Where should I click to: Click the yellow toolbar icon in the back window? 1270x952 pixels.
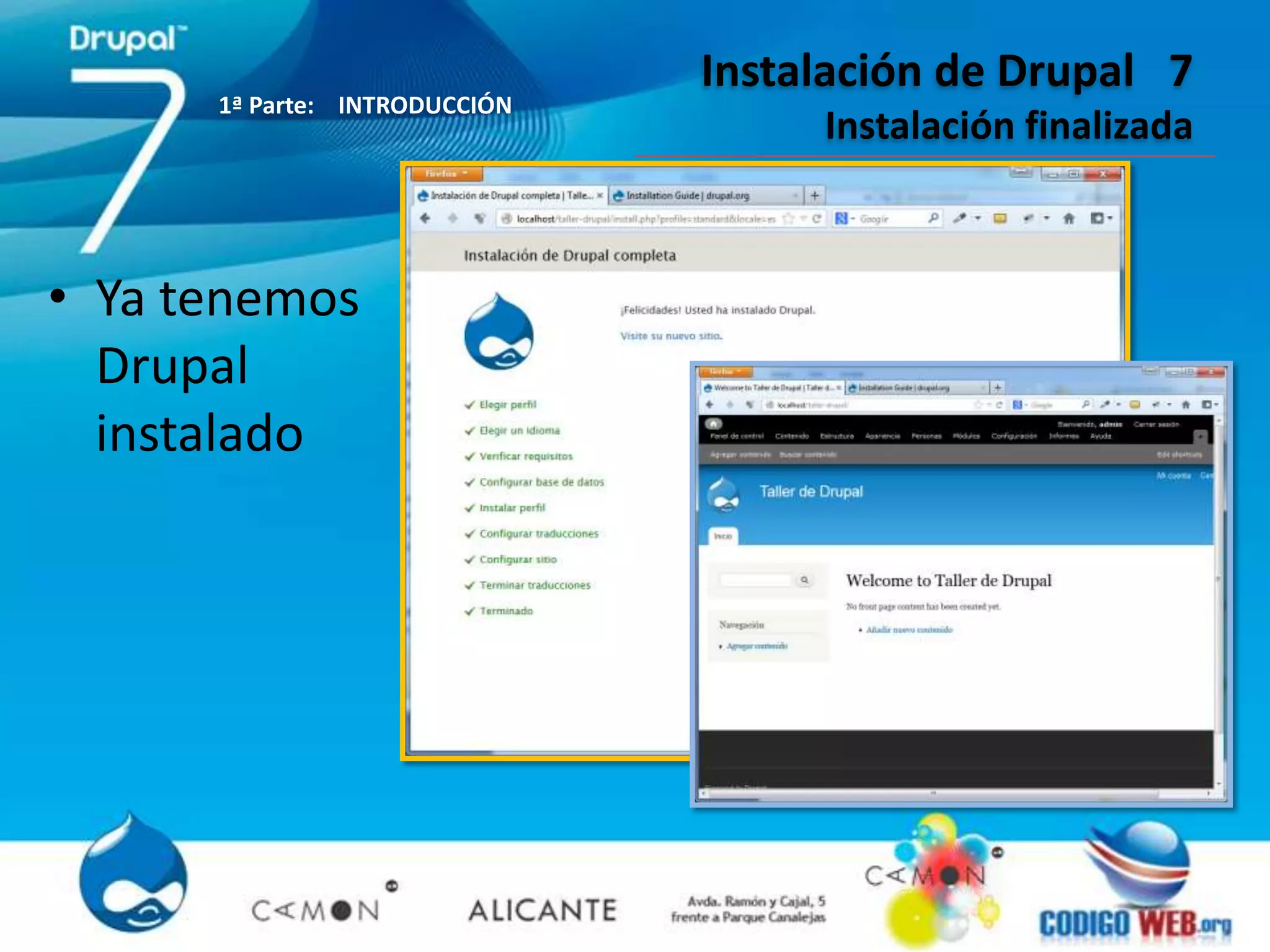point(1000,218)
